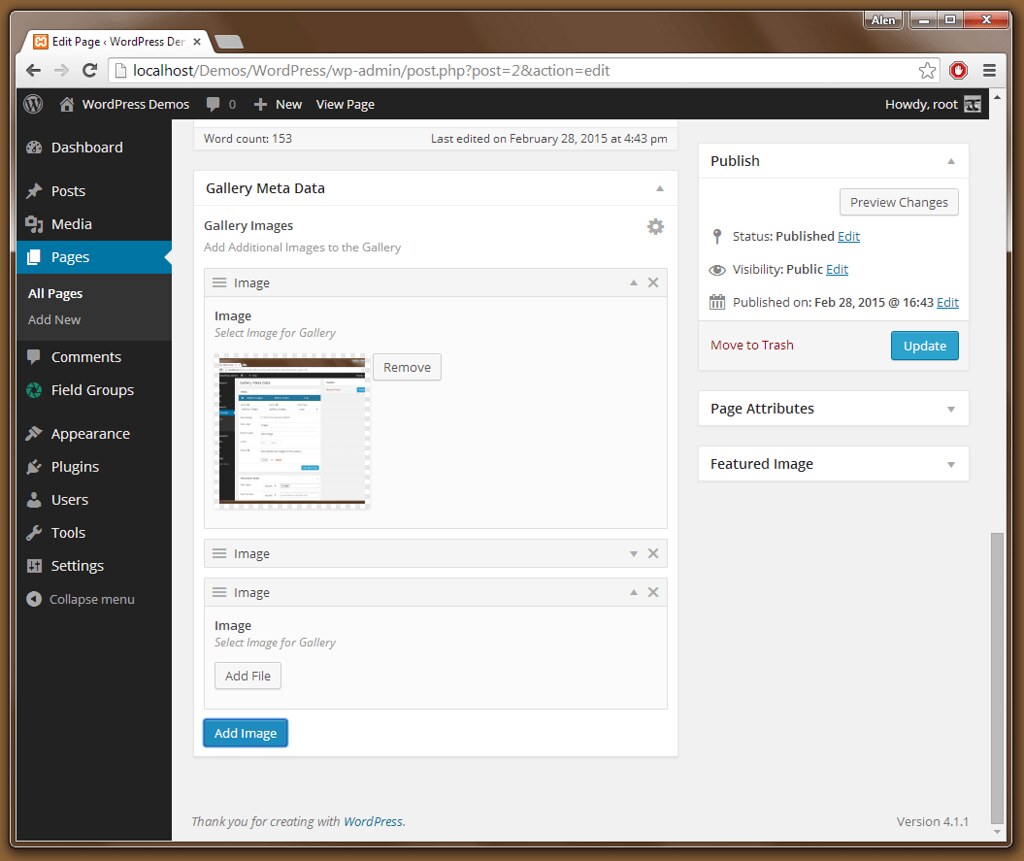This screenshot has width=1024, height=861.
Task: Collapse the third Image row
Action: point(633,593)
